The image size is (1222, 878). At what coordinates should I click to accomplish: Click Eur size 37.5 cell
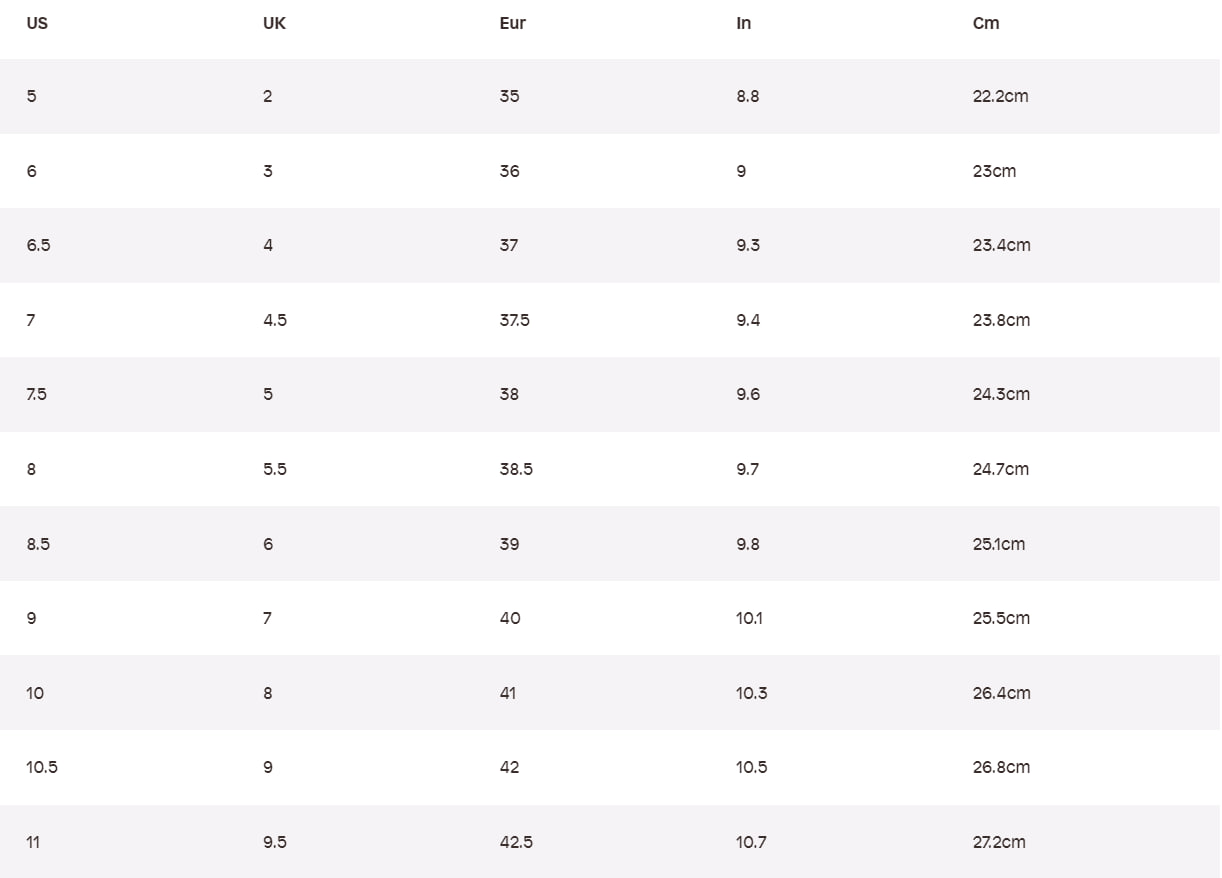tap(515, 320)
